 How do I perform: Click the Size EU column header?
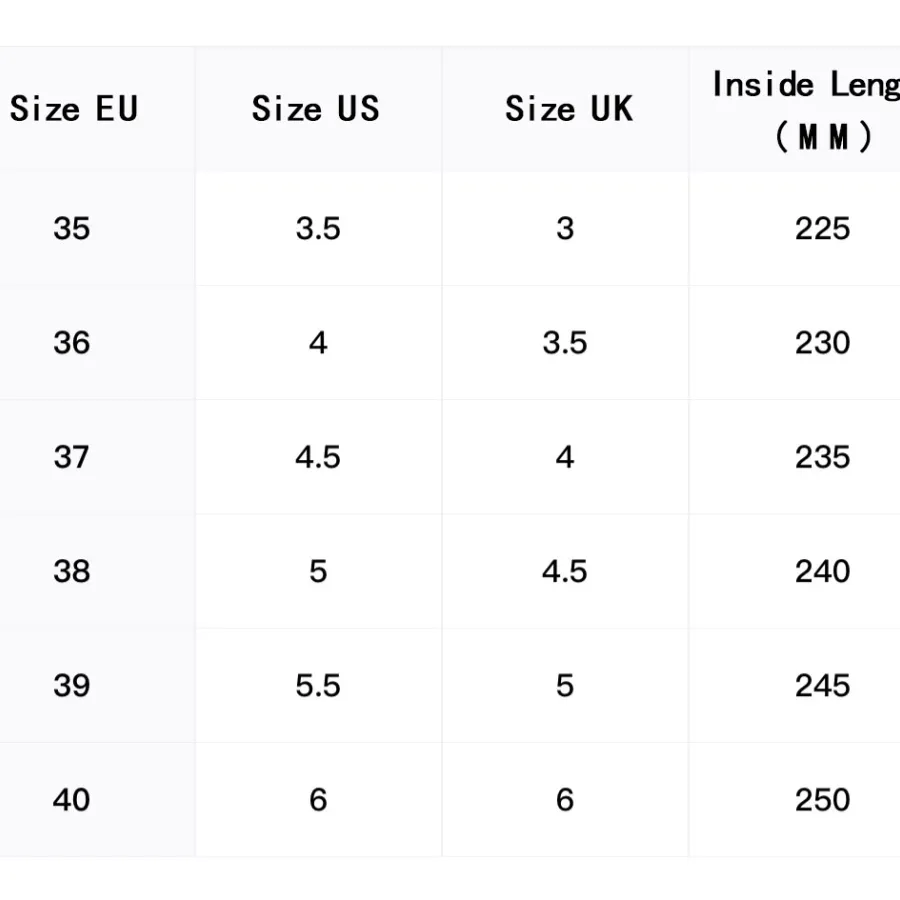tap(74, 108)
